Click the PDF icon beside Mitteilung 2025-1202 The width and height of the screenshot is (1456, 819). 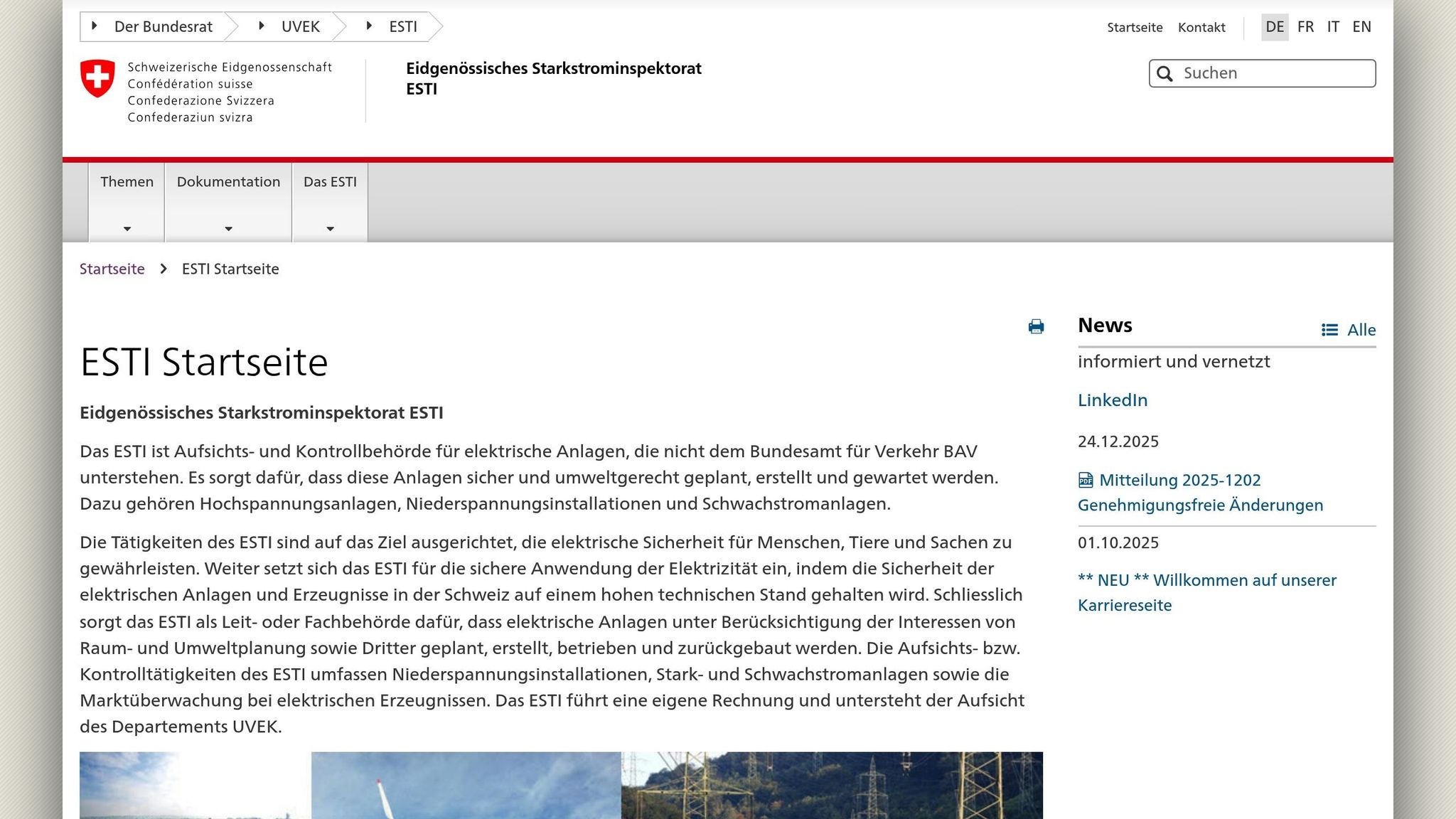point(1086,481)
